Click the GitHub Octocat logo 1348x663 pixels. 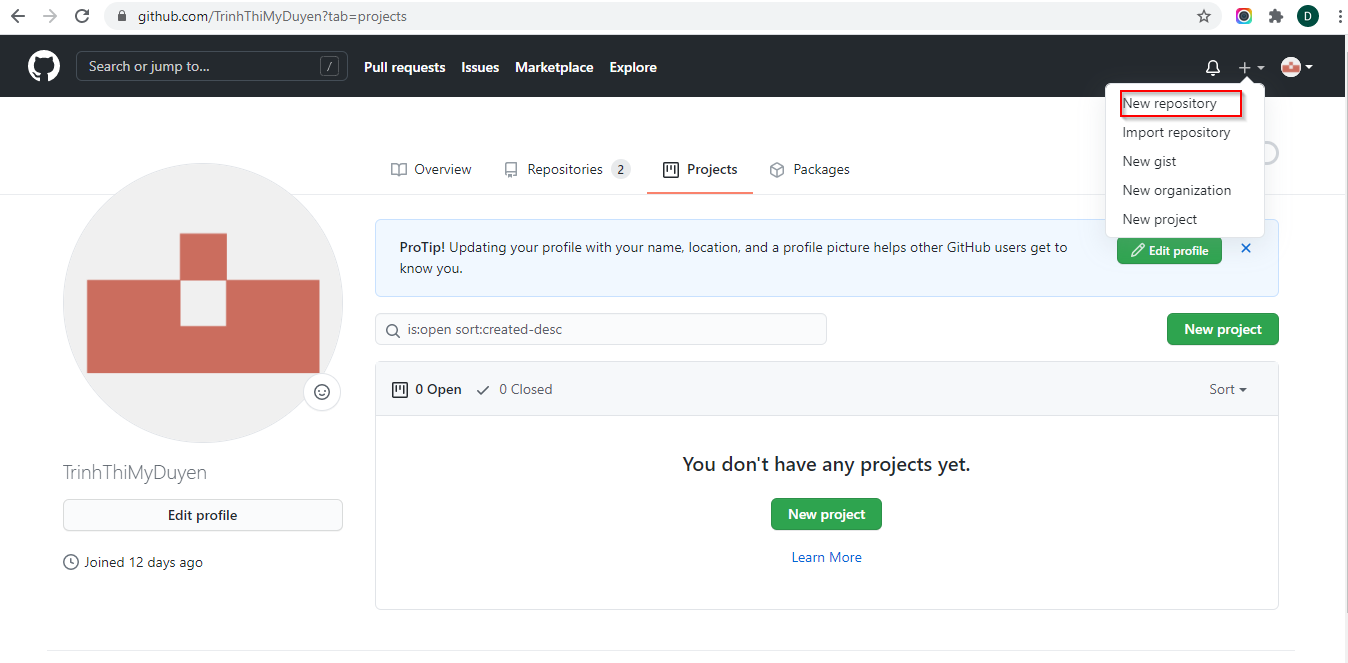coord(44,67)
